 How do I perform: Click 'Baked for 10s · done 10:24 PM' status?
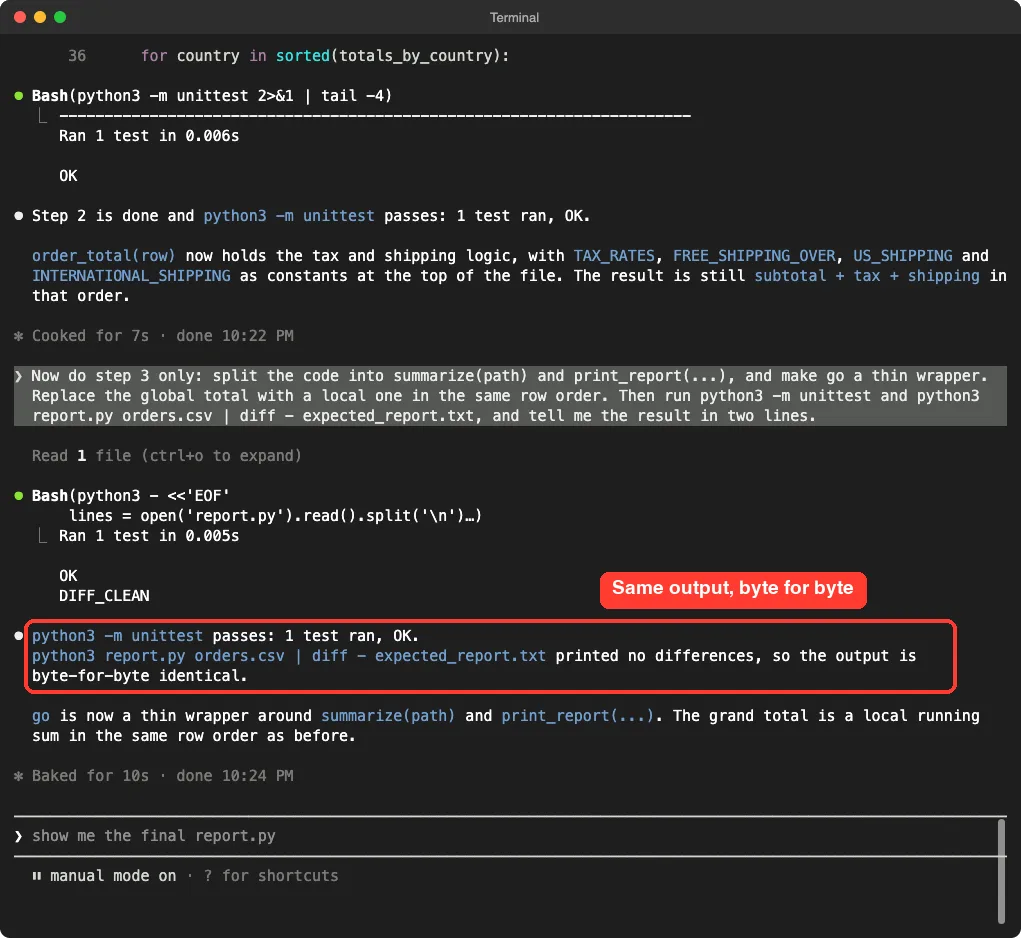click(x=163, y=776)
